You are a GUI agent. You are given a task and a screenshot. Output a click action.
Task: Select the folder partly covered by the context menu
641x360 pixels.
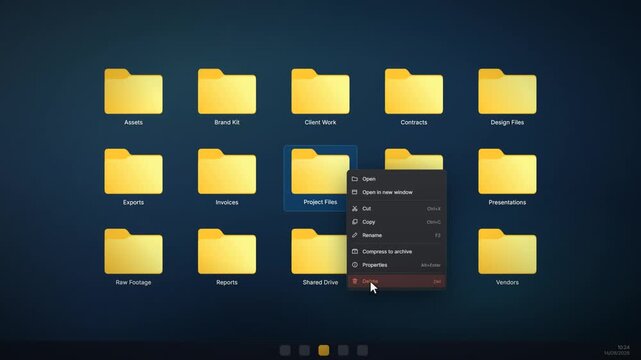tap(414, 159)
